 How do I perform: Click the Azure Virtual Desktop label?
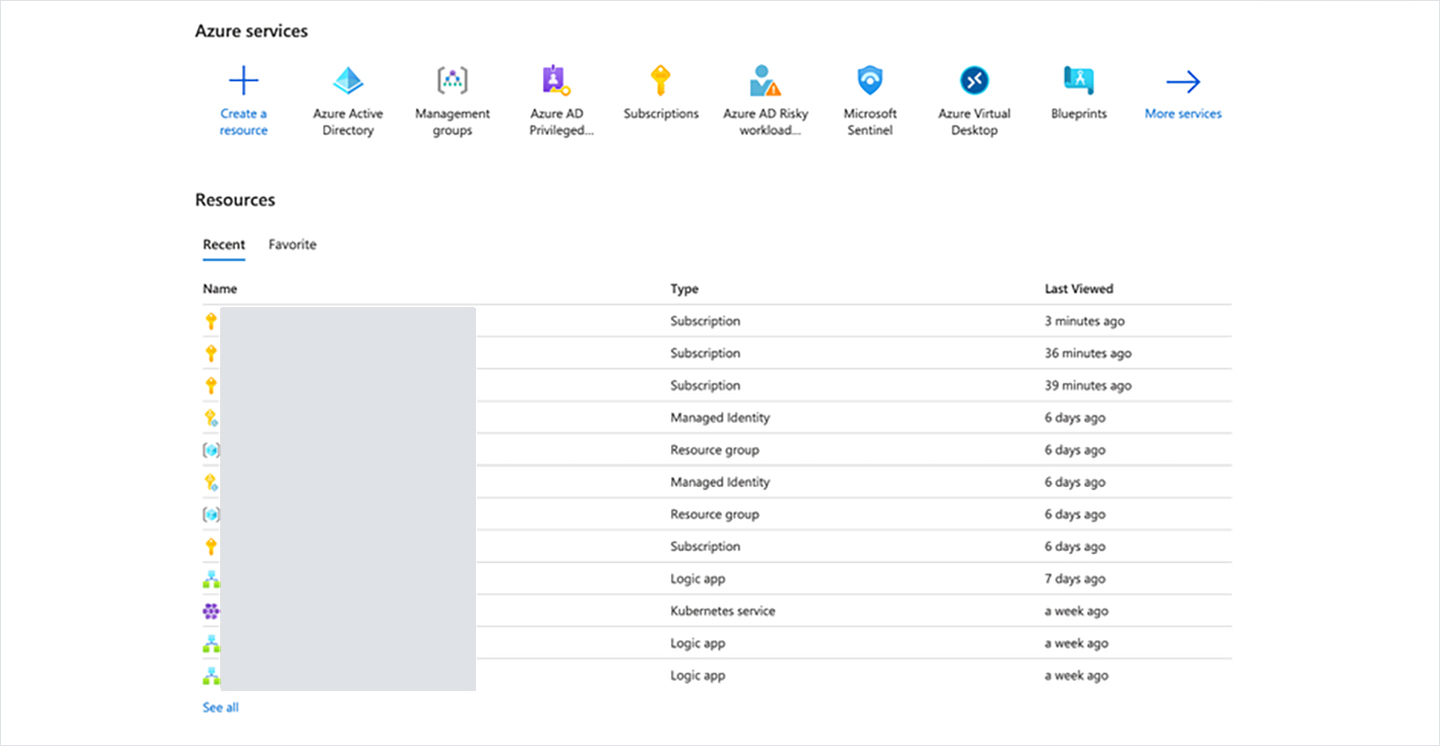point(974,122)
